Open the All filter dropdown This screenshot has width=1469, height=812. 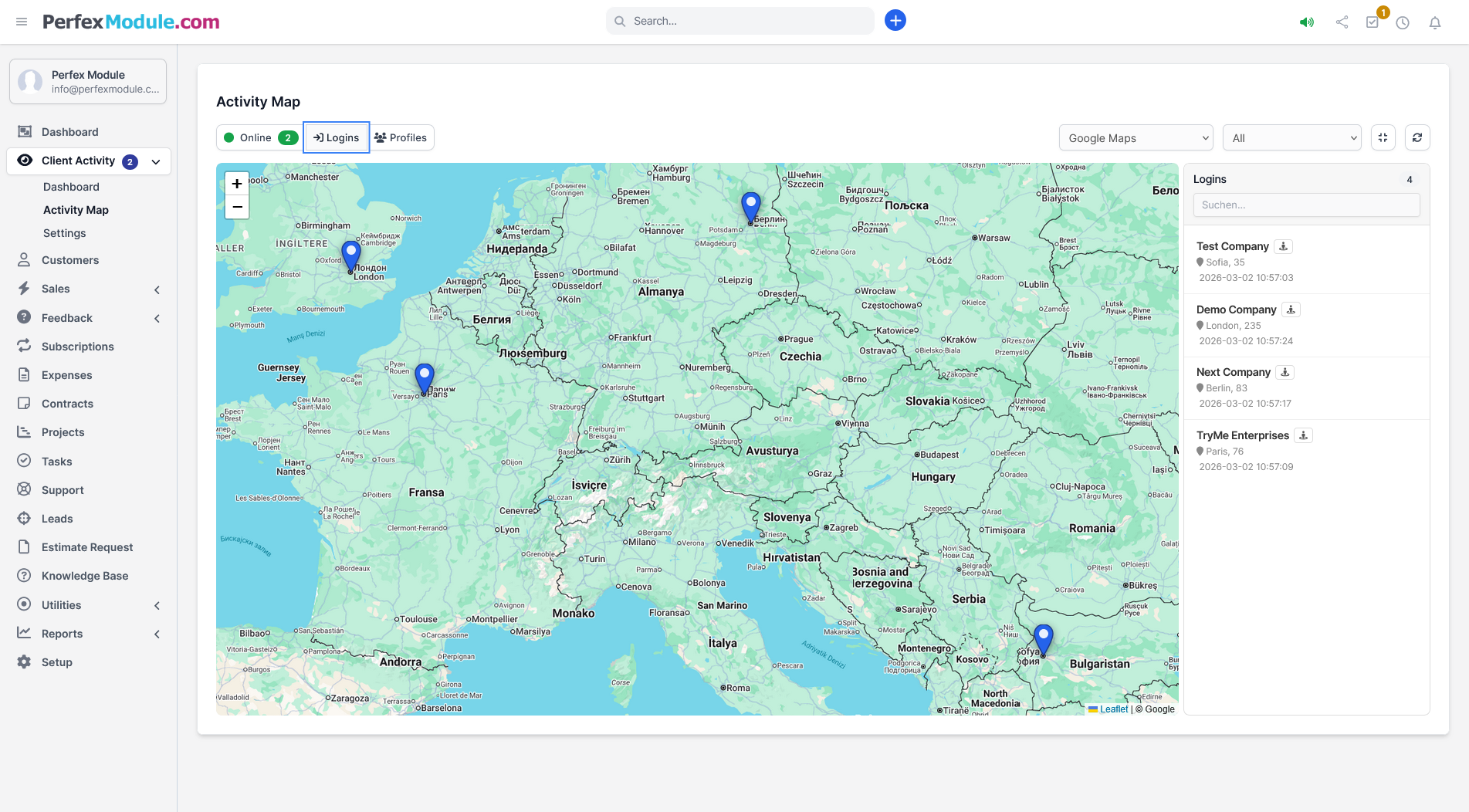coord(1291,137)
